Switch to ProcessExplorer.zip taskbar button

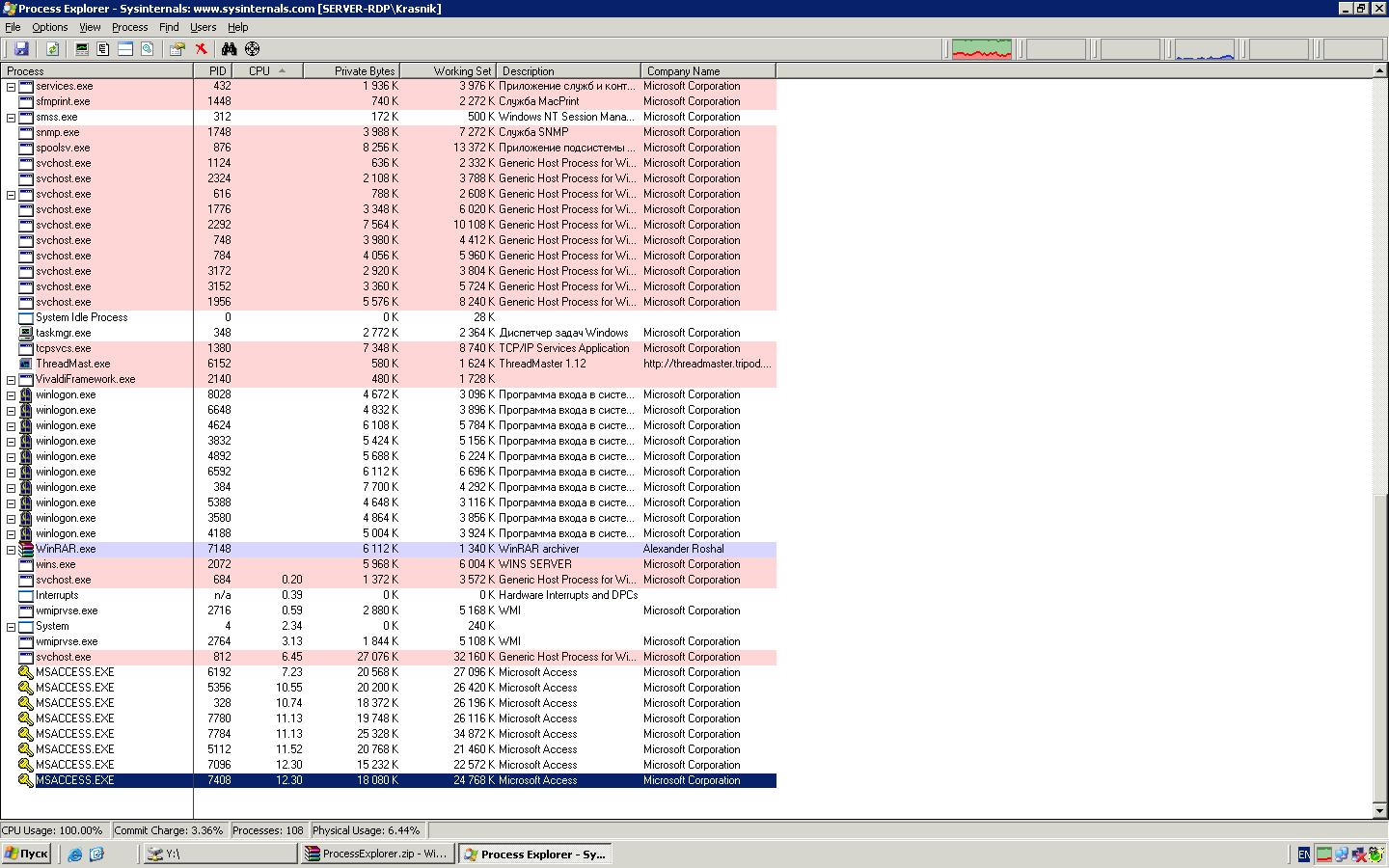[x=376, y=854]
